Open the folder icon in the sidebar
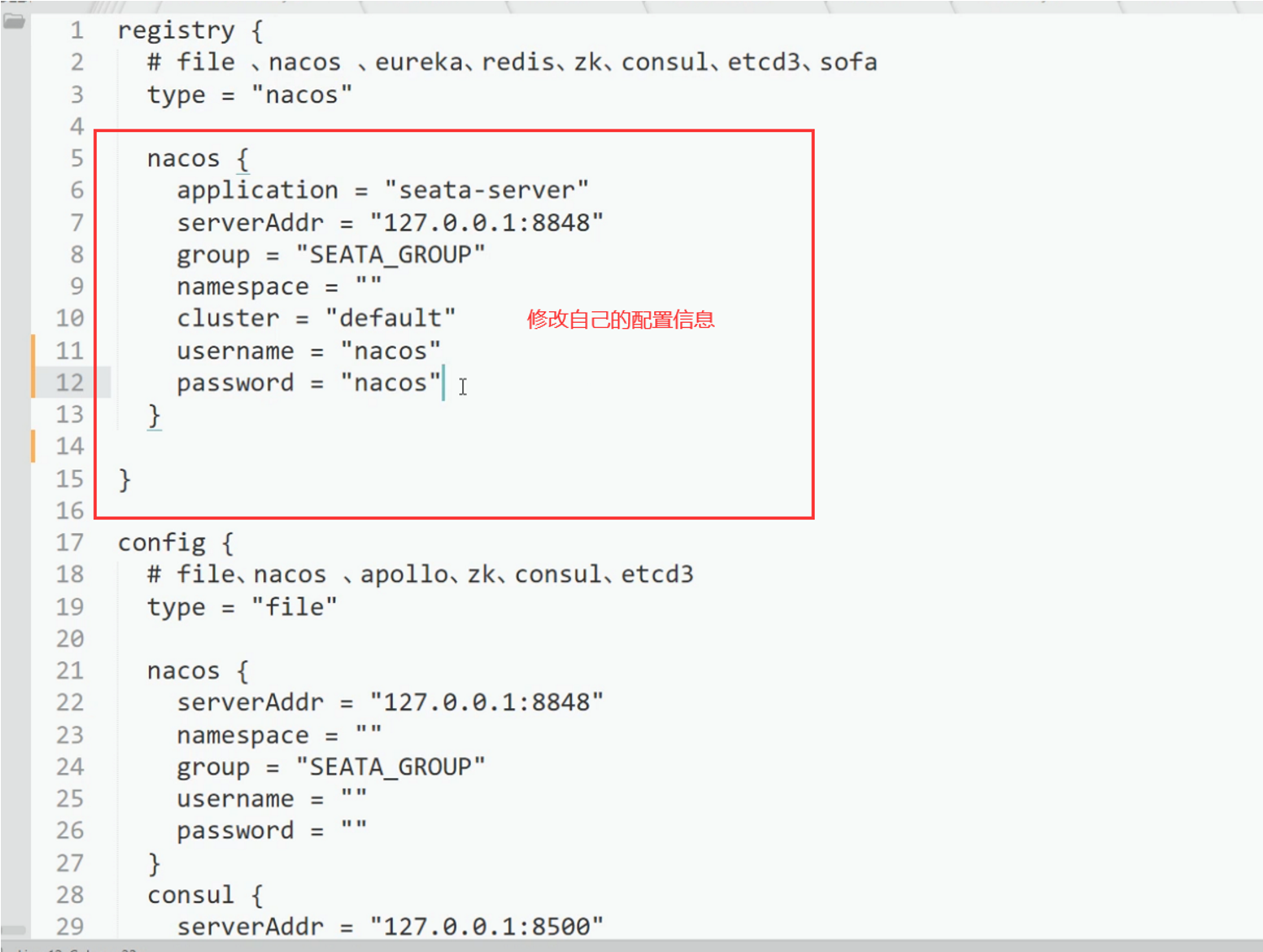 pyautogui.click(x=14, y=21)
